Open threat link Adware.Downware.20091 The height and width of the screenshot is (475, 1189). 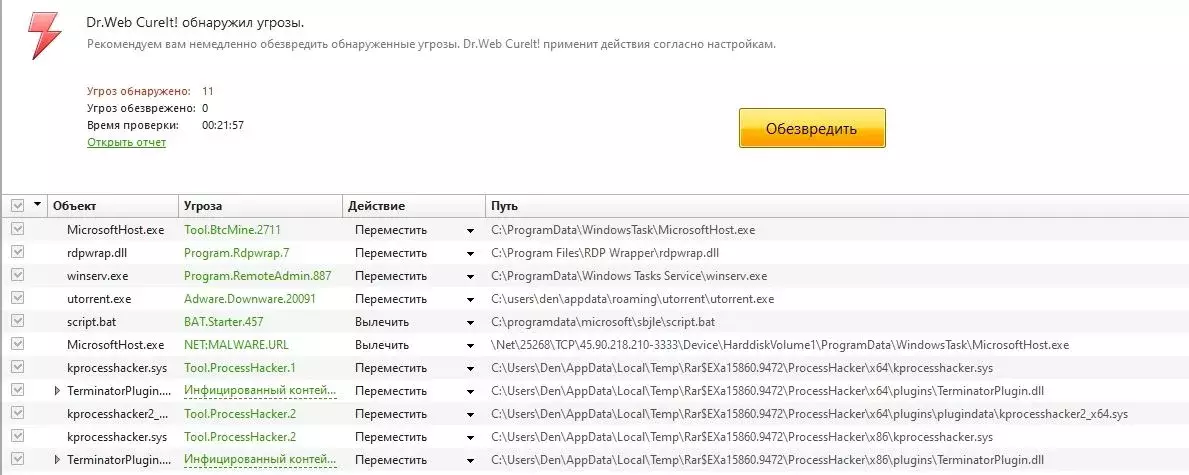(249, 298)
